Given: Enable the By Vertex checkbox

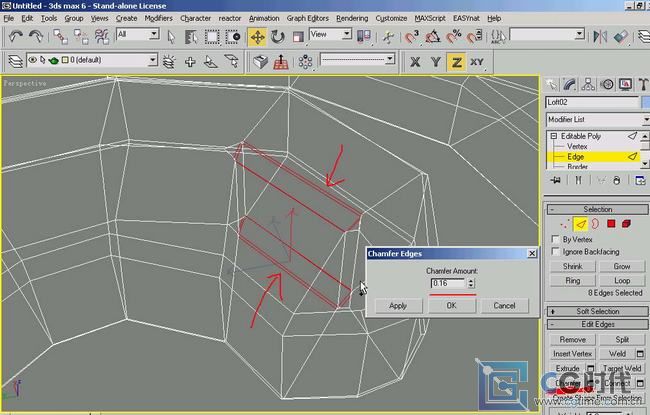Looking at the screenshot, I should [555, 239].
